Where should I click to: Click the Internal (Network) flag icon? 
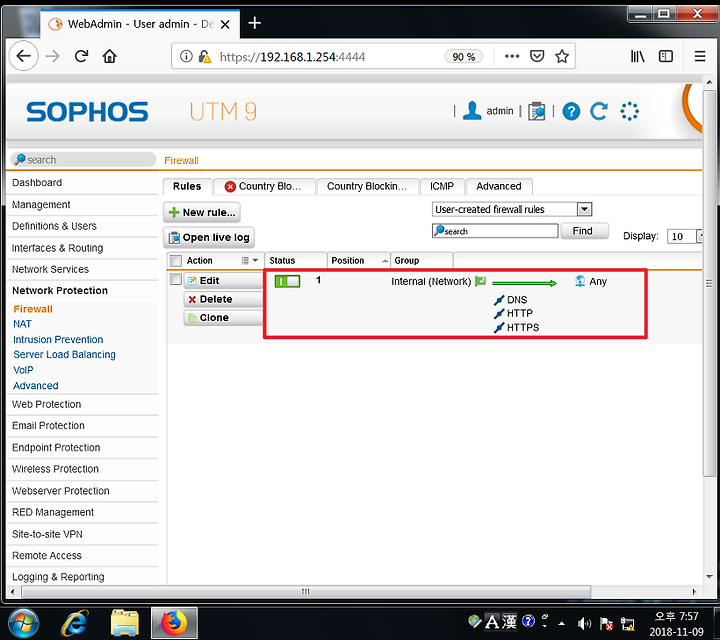coord(480,281)
